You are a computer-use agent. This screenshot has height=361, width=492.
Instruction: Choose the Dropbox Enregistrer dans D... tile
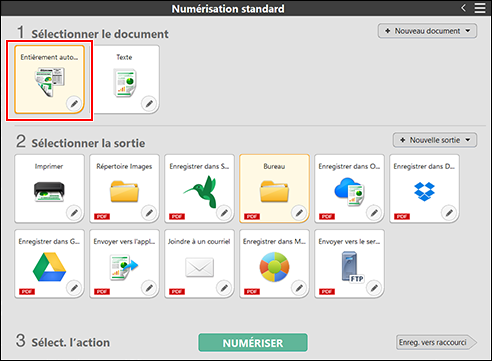[424, 188]
